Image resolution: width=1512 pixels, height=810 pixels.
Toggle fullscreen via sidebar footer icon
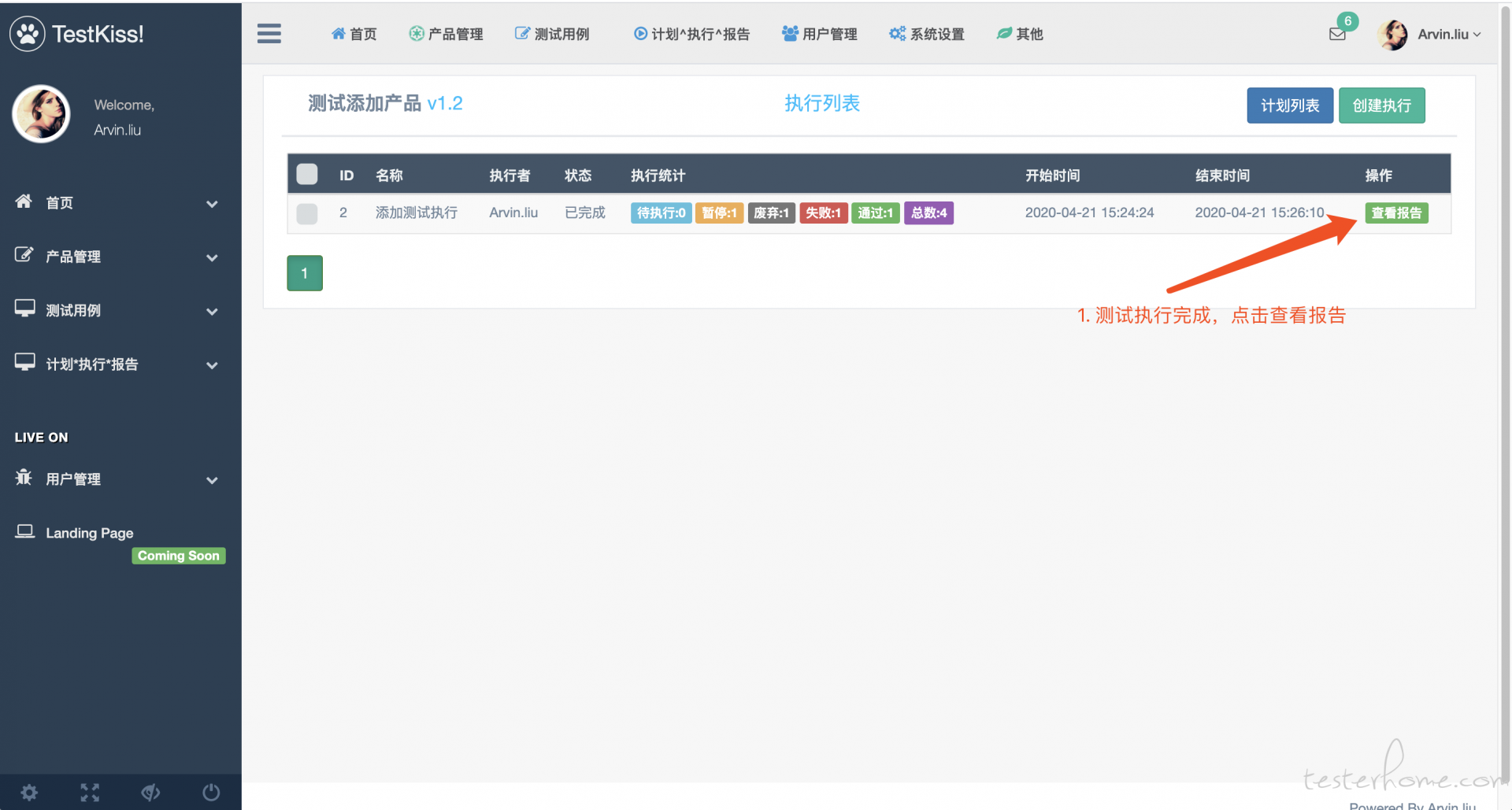click(x=90, y=793)
